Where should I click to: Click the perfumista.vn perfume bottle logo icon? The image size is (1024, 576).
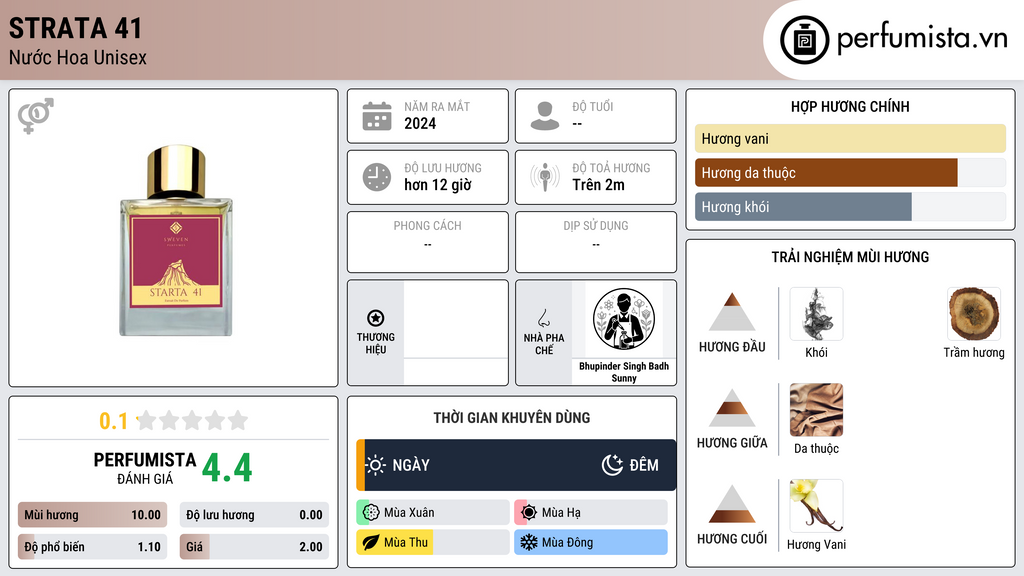[x=804, y=40]
